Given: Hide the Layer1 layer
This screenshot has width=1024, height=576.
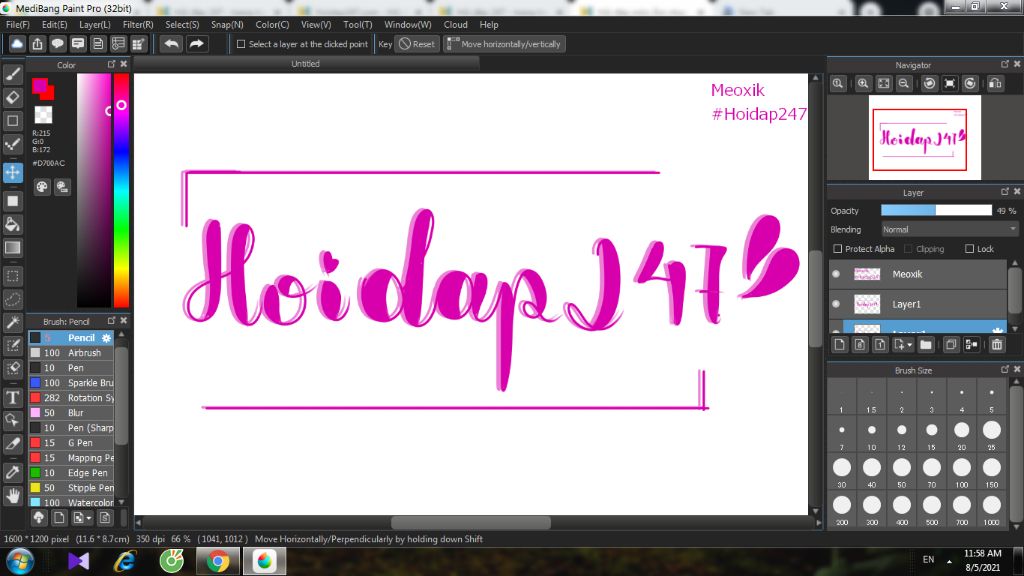Looking at the screenshot, I should click(836, 304).
